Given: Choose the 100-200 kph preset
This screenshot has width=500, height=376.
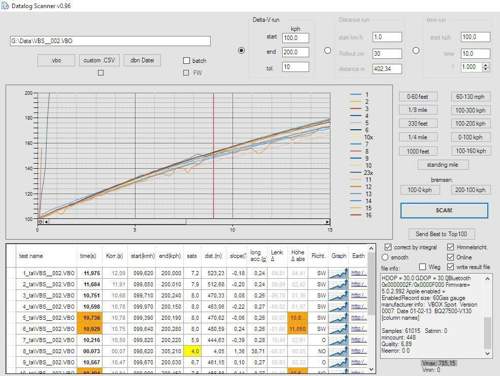Looking at the screenshot, I should (470, 124).
